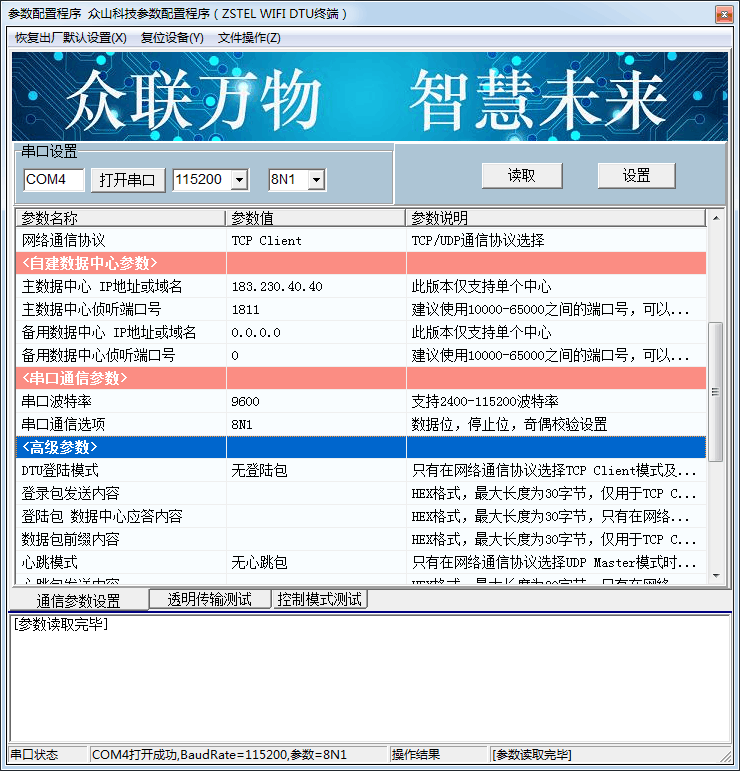Viewport: 740px width, 771px height.
Task: Select the <串口通信参数> section row
Action: pos(361,378)
